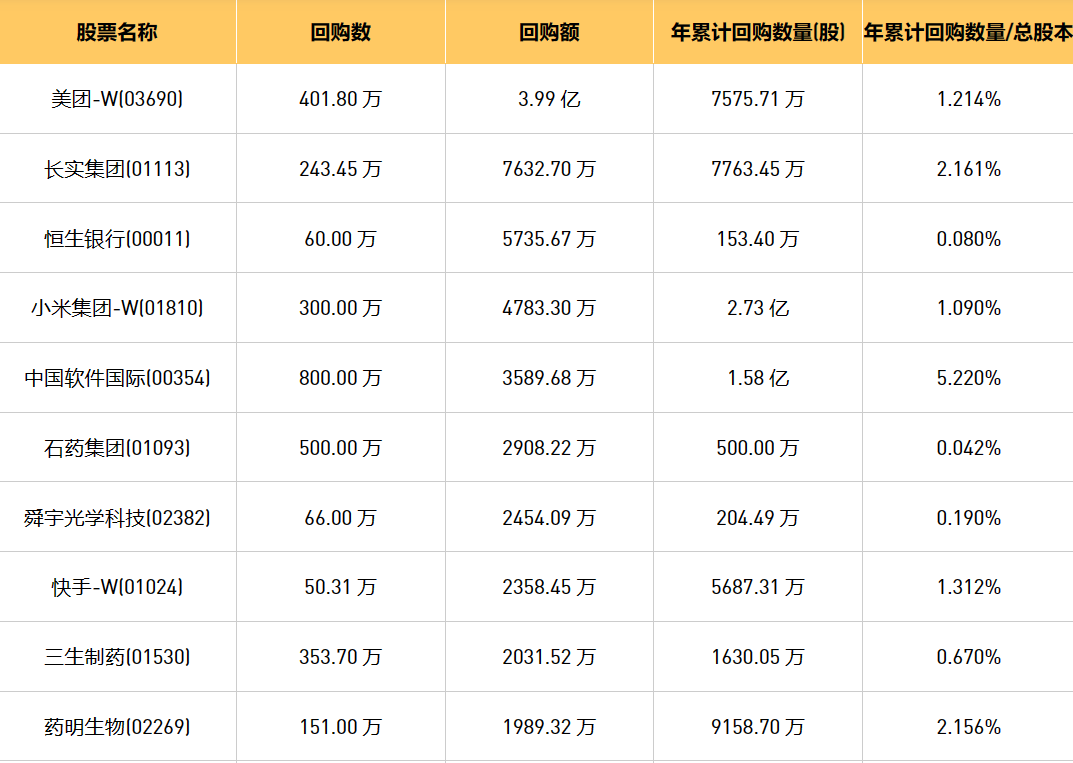This screenshot has width=1073, height=763.
Task: Click the 年累计回购数量(股) header
Action: coord(758,32)
